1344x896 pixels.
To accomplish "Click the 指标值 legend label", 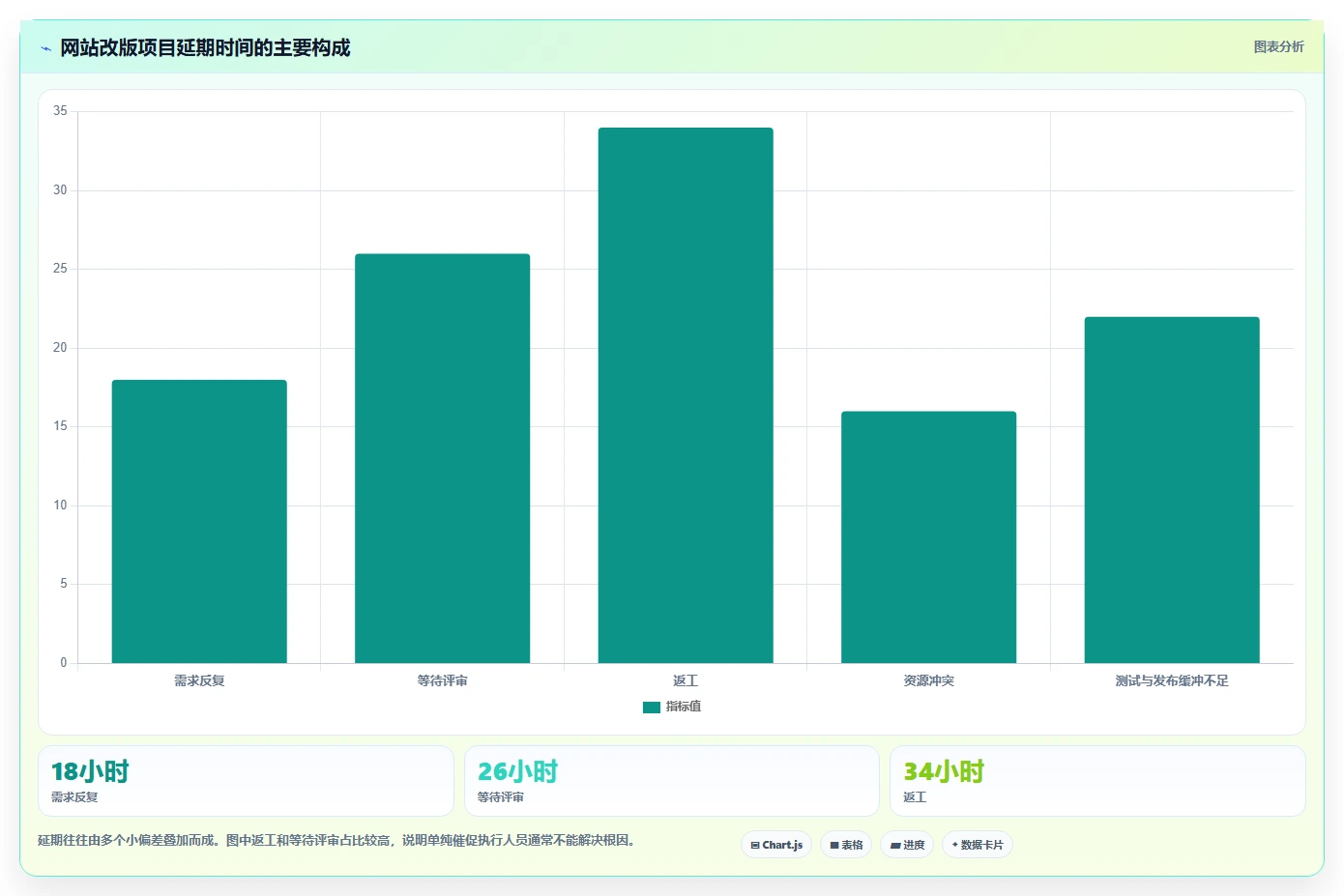I will point(684,707).
